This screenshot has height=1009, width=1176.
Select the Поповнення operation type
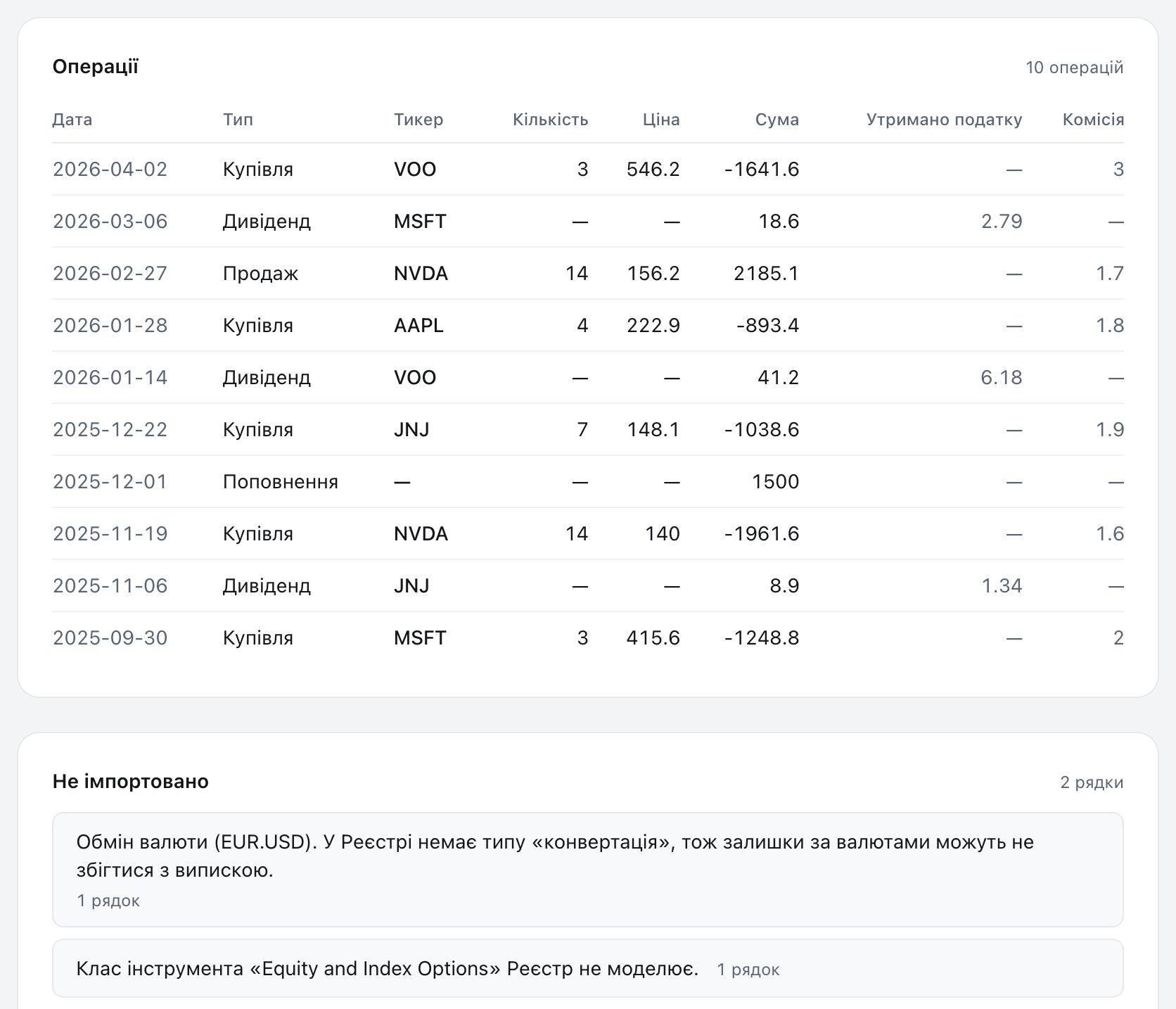point(281,482)
